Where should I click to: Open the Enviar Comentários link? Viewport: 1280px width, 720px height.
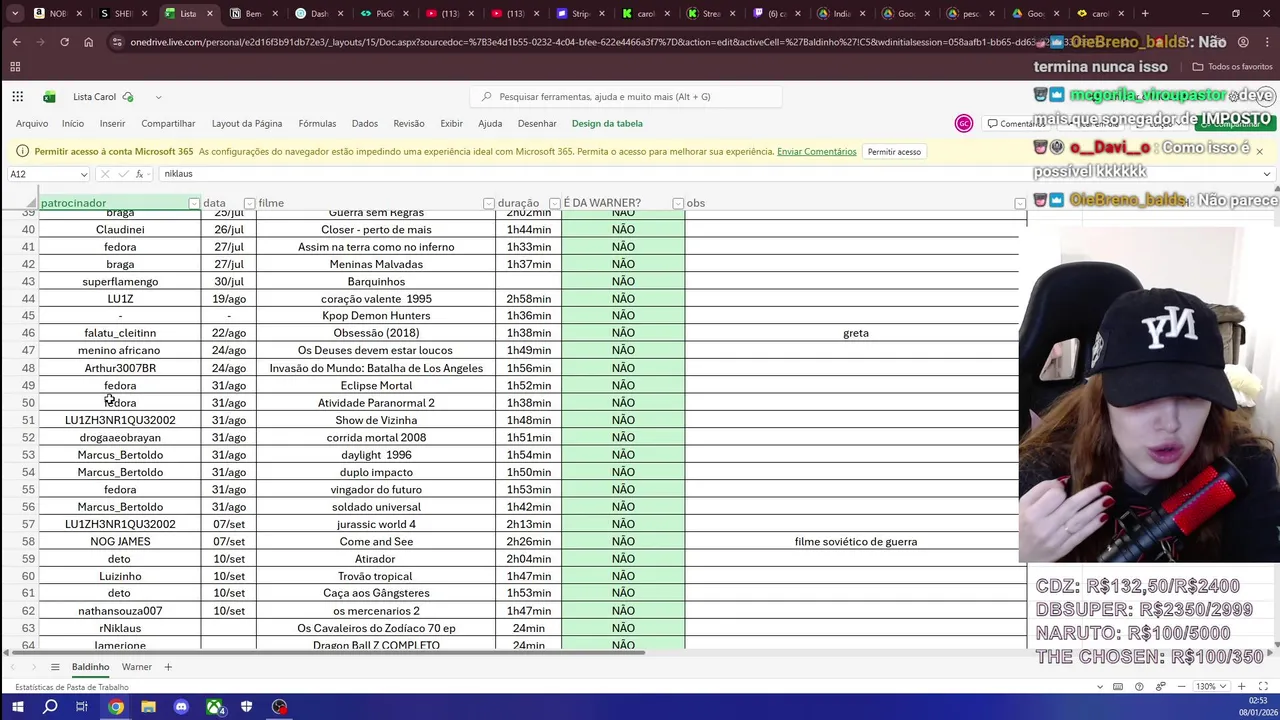point(816,152)
